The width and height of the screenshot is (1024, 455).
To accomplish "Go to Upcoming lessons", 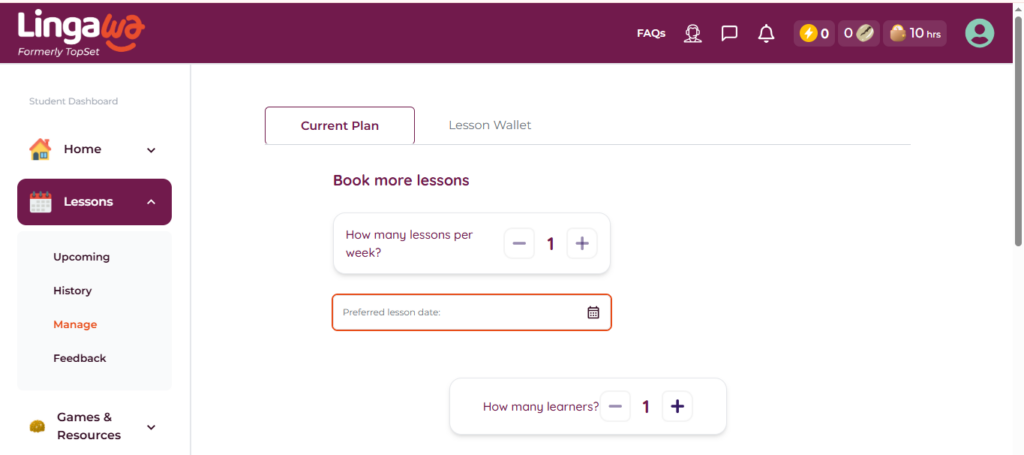I will 81,257.
